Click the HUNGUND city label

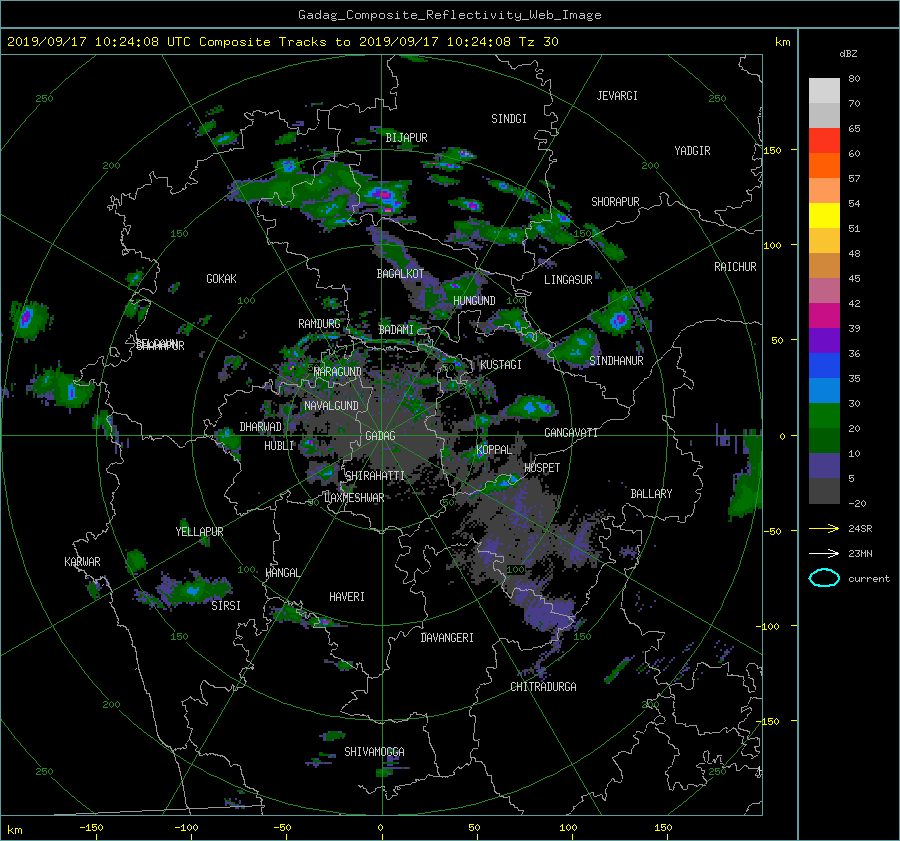click(474, 300)
